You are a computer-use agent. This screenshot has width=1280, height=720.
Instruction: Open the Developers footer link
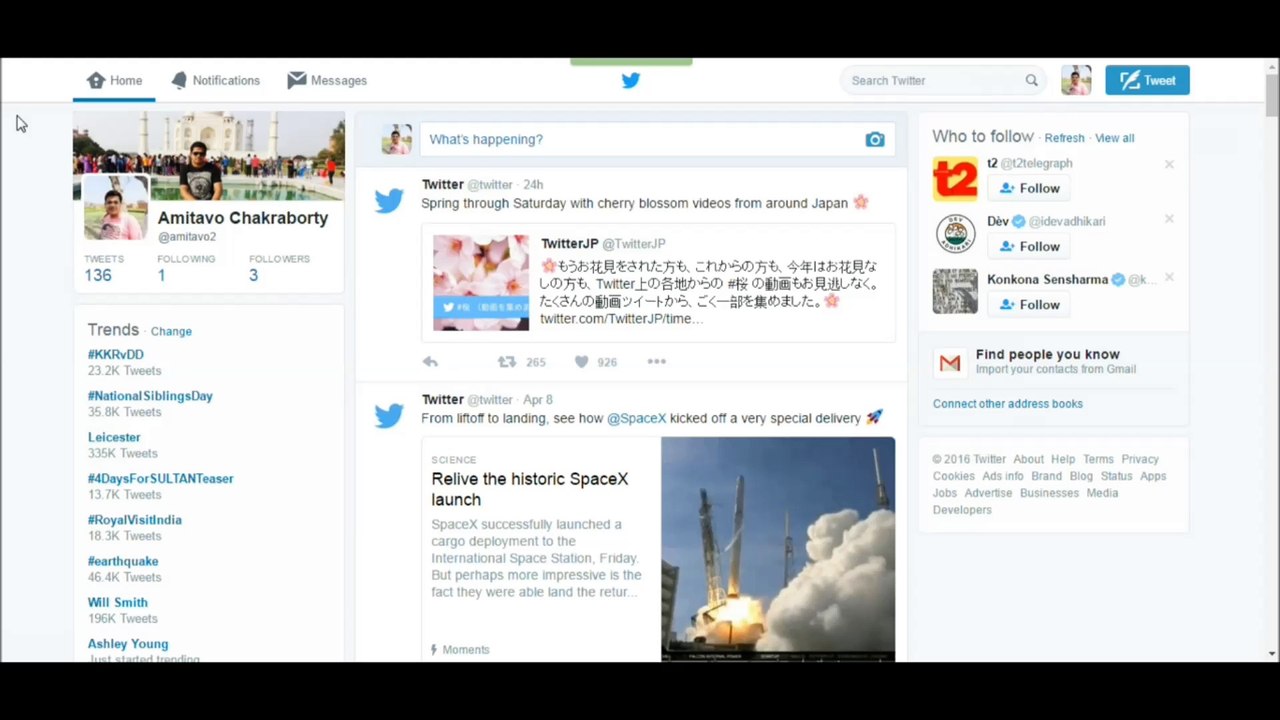point(962,510)
